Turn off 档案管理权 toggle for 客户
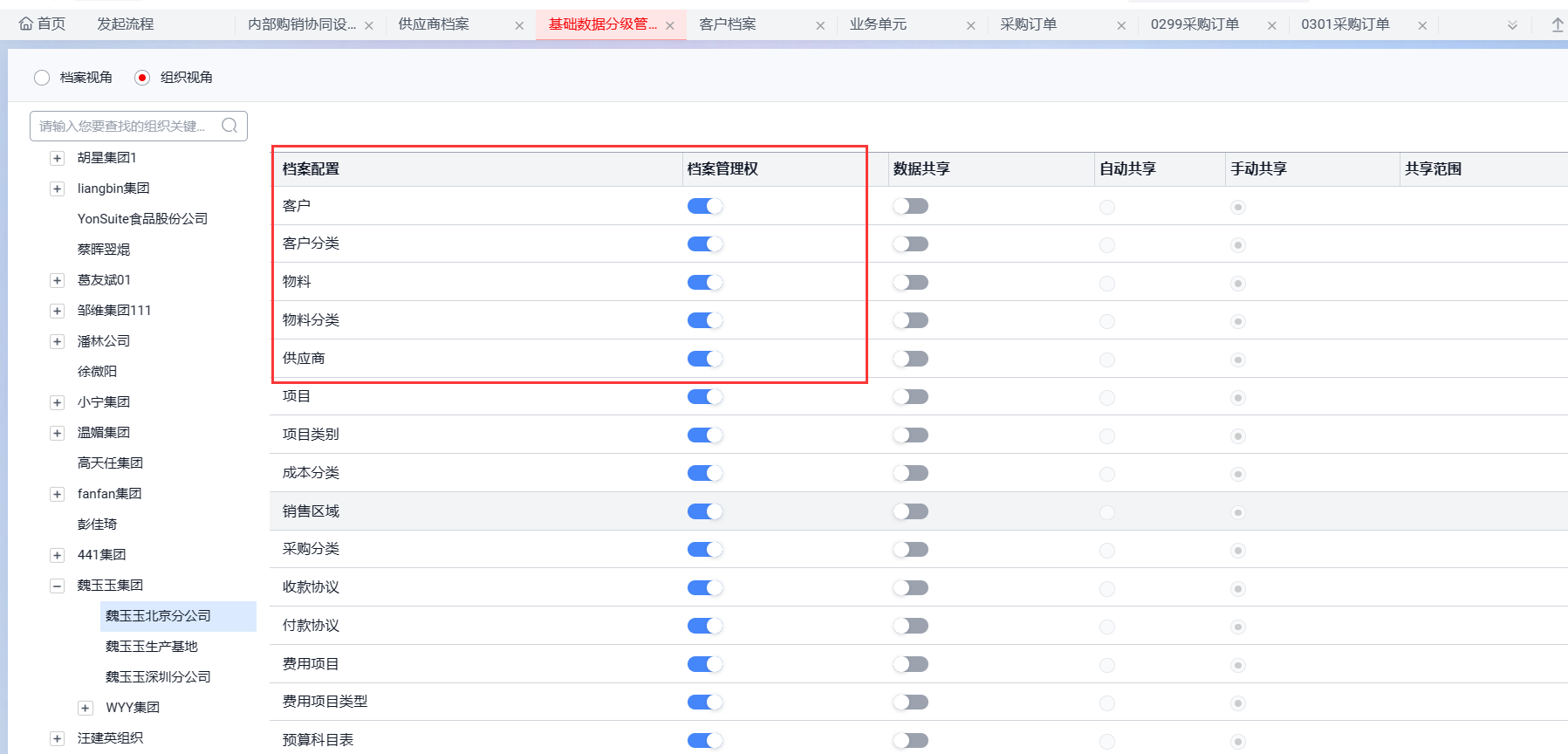The width and height of the screenshot is (1568, 754). pos(705,206)
